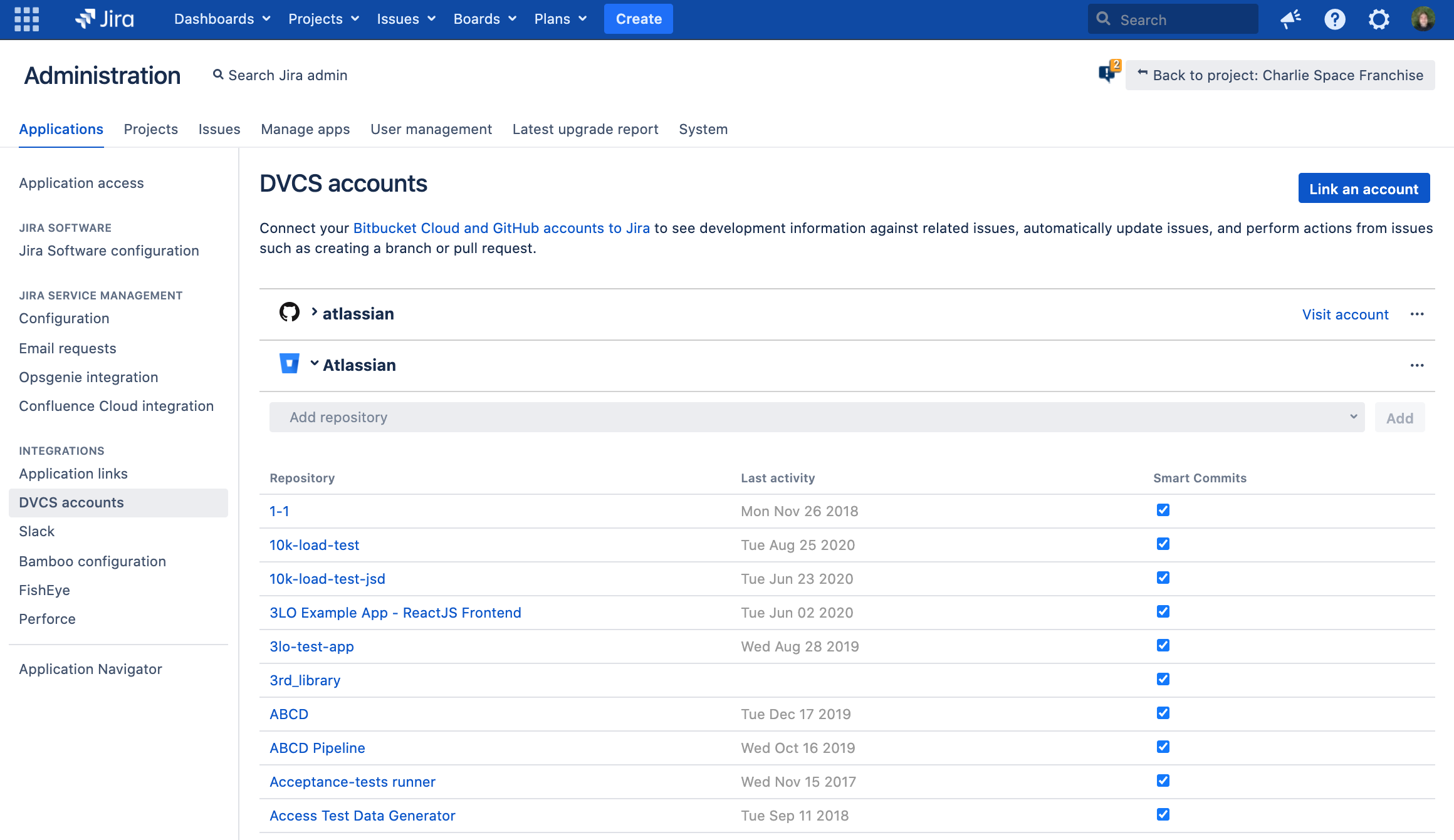Toggle Smart Commits for Acceptance-tests runner

click(x=1163, y=780)
